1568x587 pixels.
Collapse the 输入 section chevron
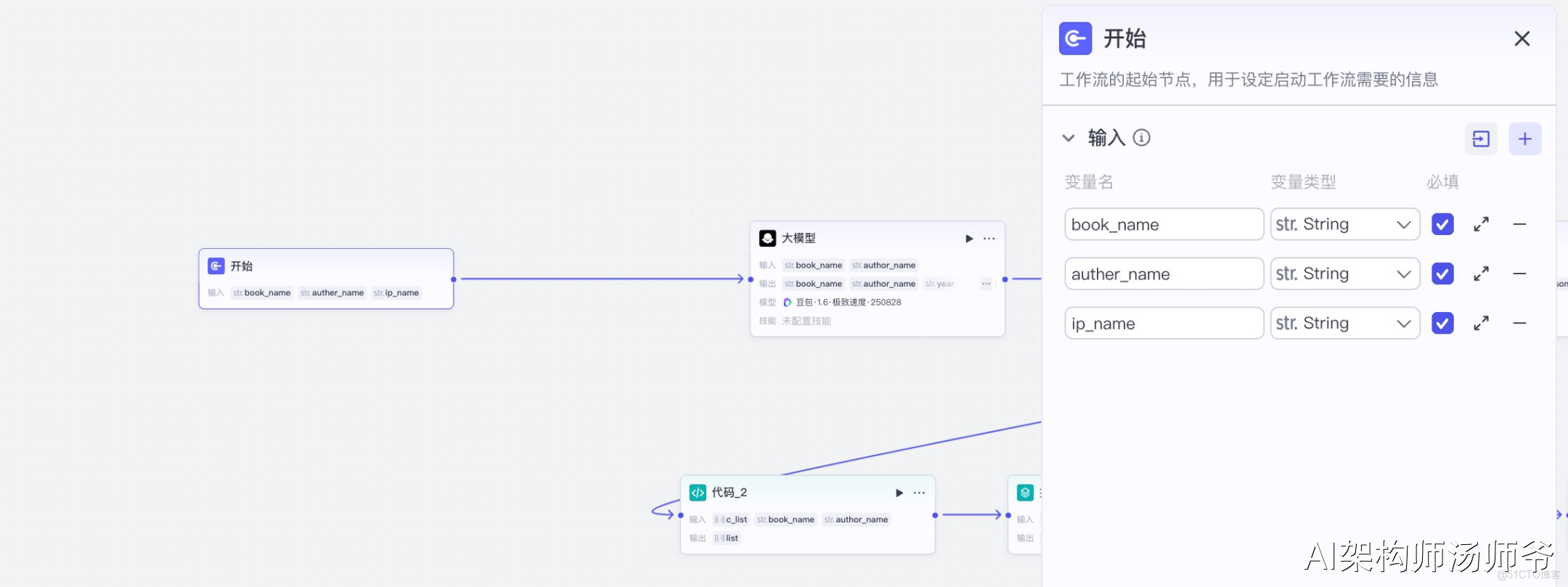point(1069,138)
